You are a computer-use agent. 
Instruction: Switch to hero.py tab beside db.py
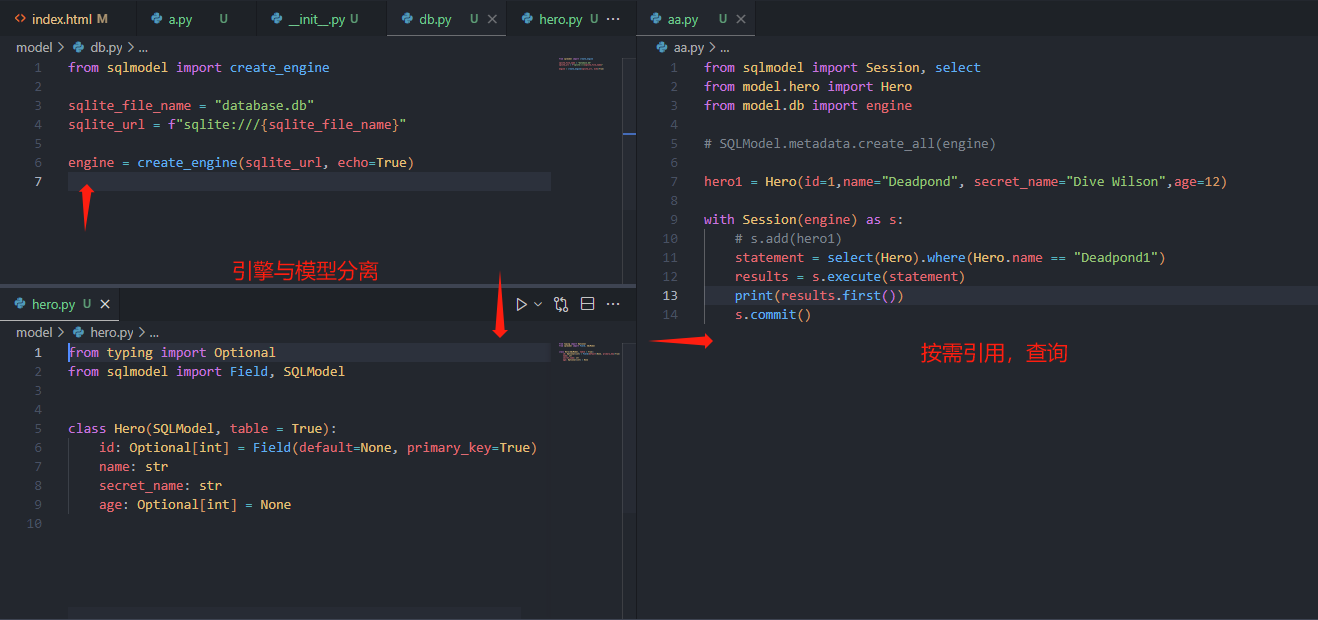[x=559, y=19]
